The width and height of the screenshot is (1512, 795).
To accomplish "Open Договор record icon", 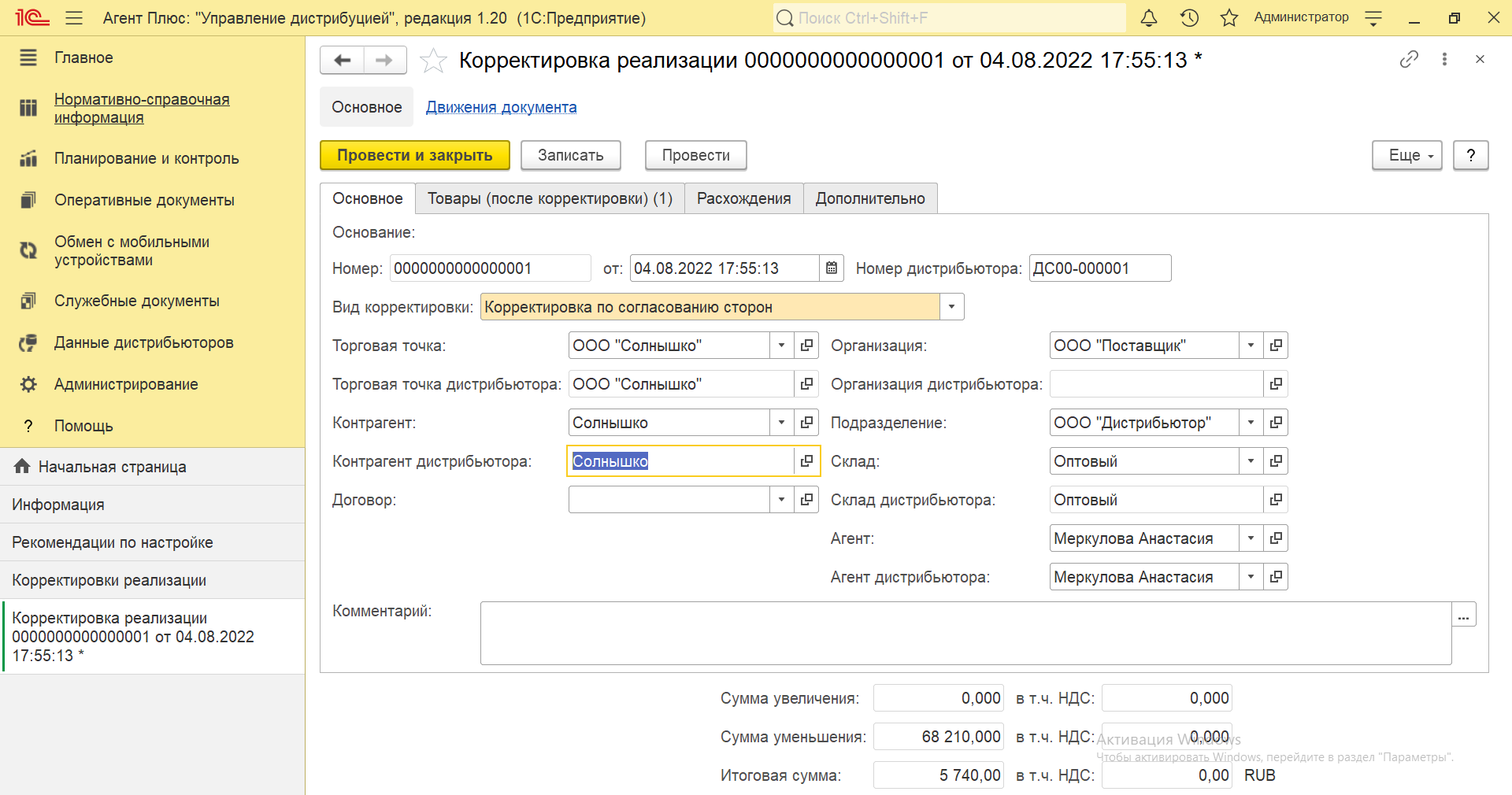I will tap(806, 500).
